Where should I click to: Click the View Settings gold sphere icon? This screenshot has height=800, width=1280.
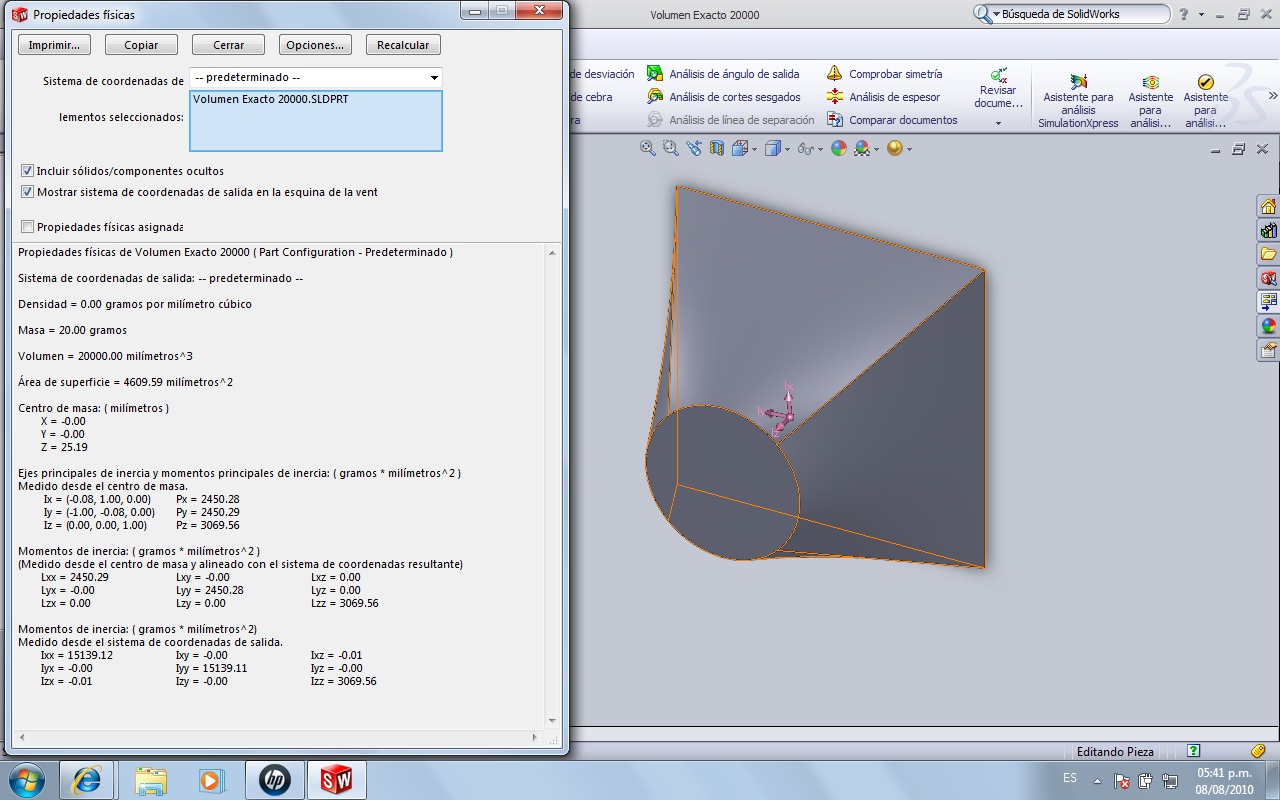point(894,148)
